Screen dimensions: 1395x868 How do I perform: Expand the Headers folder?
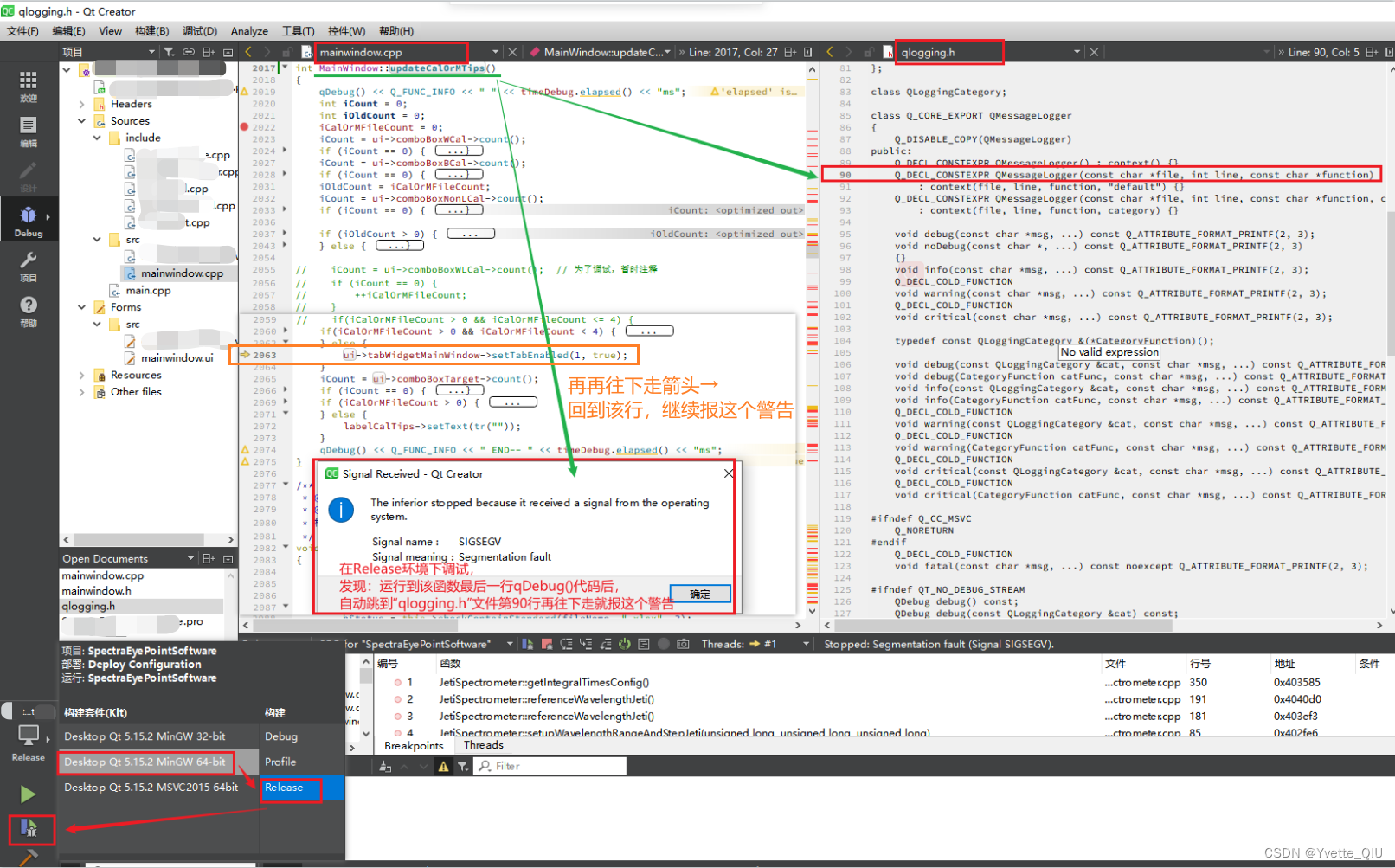pos(82,104)
